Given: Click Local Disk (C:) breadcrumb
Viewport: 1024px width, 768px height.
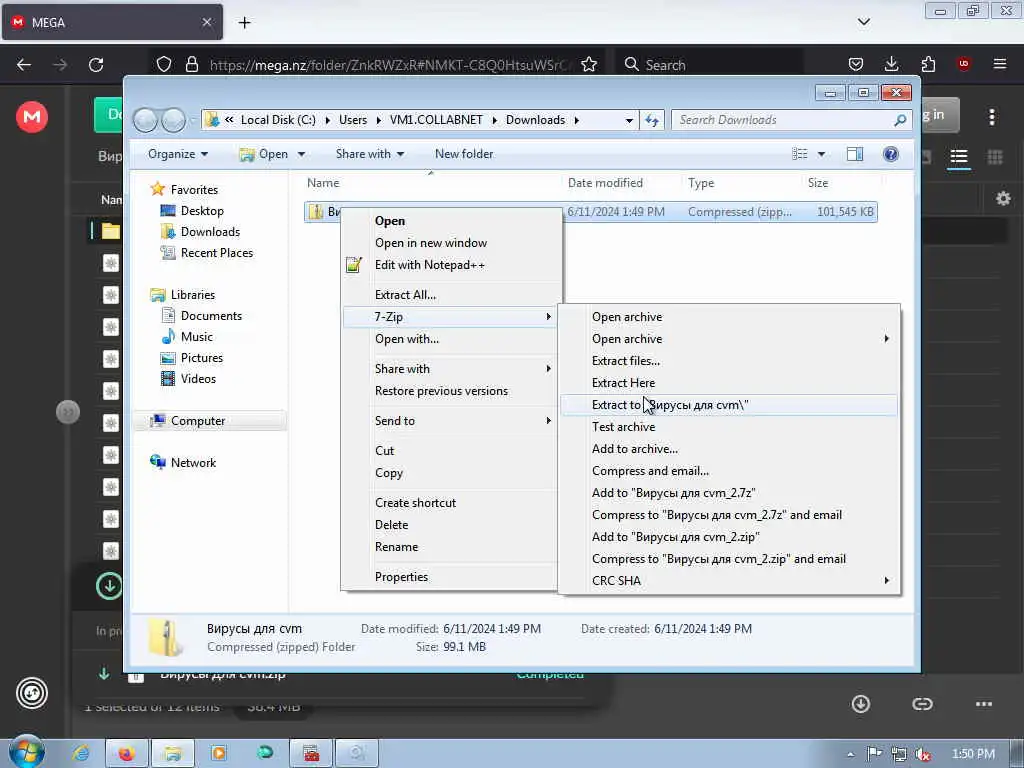Looking at the screenshot, I should [x=278, y=120].
